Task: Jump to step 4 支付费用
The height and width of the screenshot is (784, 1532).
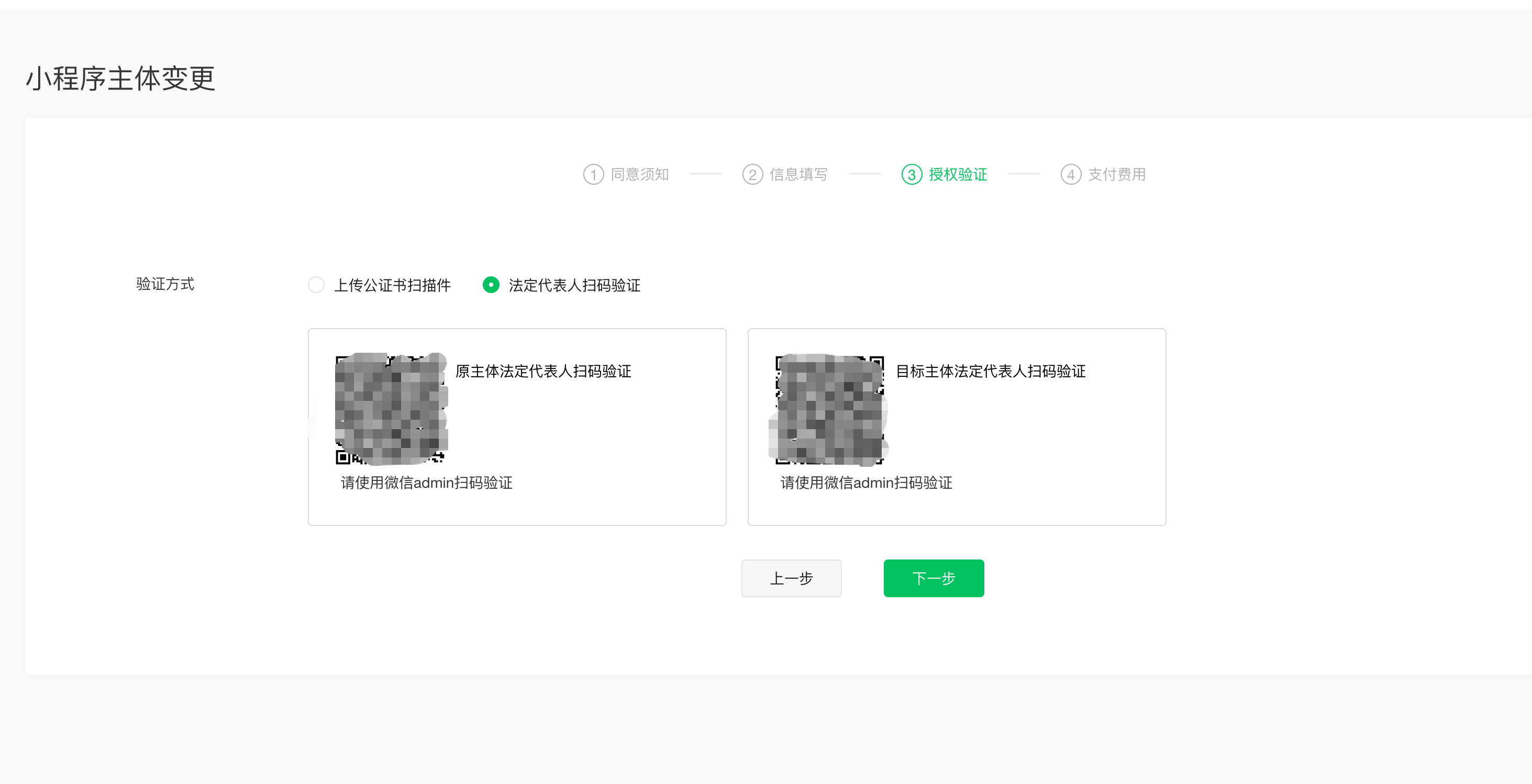Action: click(x=1103, y=174)
